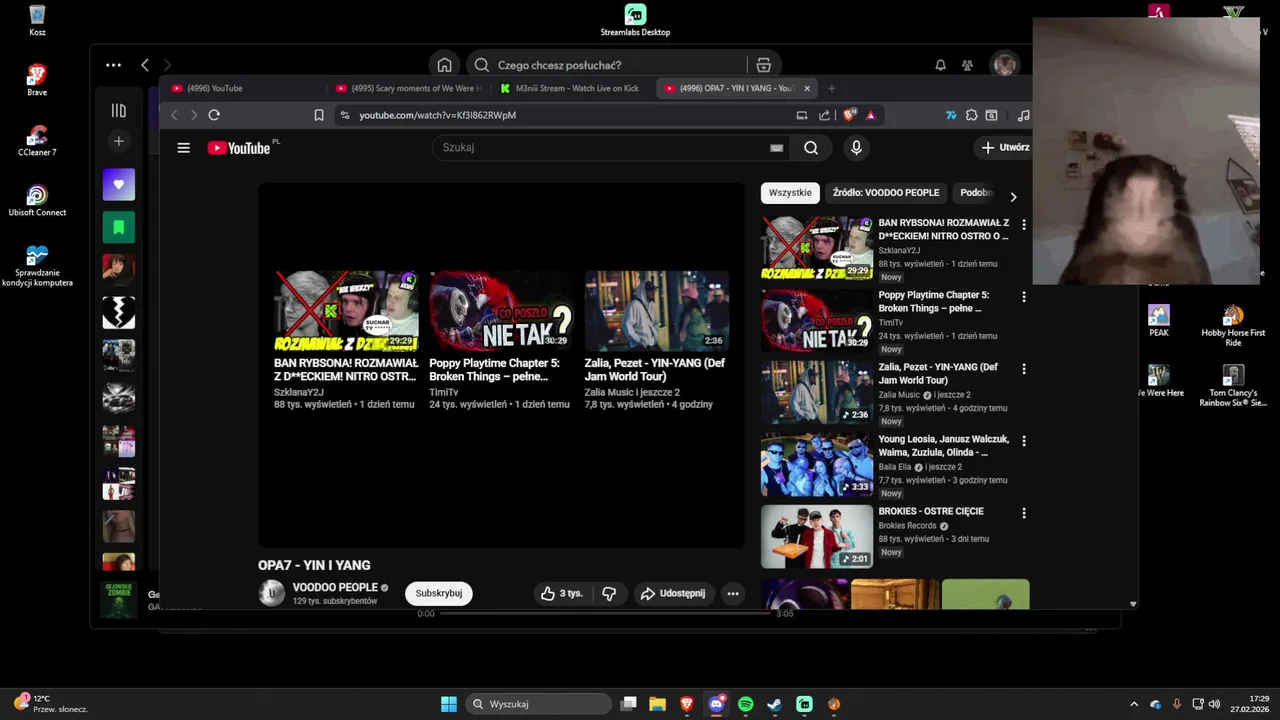Open the on-screen keyboard in the search box
Image resolution: width=1280 pixels, height=720 pixels.
point(776,148)
